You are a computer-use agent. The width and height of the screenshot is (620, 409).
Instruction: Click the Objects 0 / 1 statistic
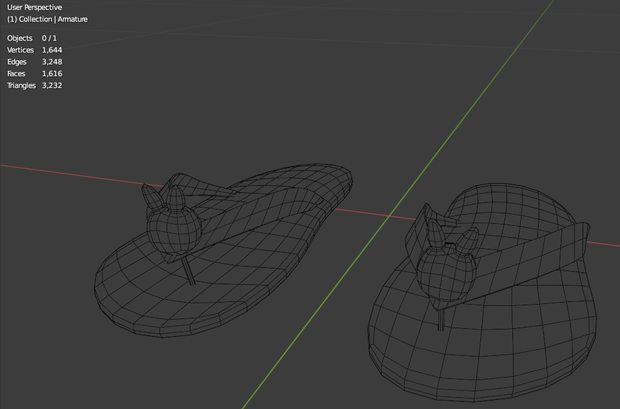32,38
